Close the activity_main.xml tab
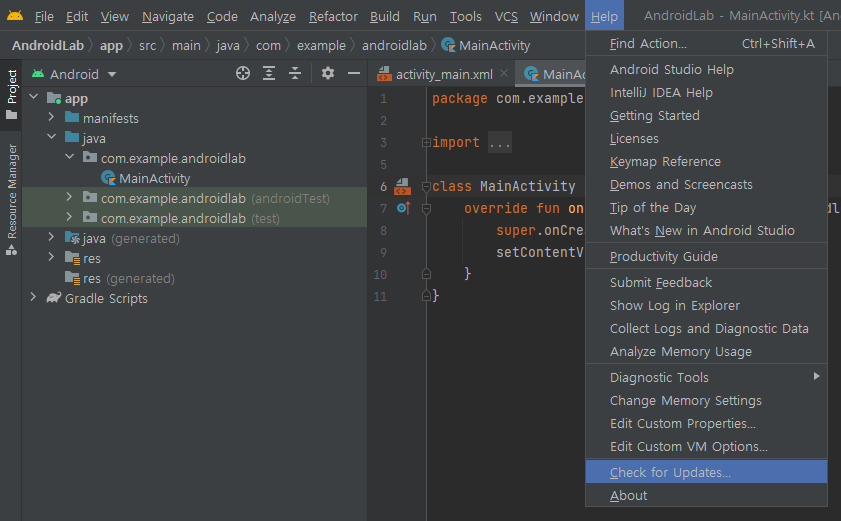 504,74
